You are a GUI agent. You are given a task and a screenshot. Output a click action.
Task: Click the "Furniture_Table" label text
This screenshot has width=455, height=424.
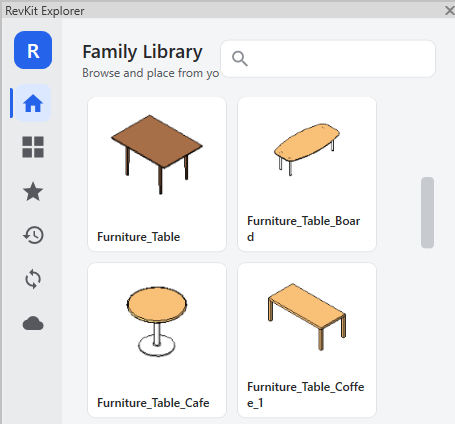pyautogui.click(x=139, y=237)
